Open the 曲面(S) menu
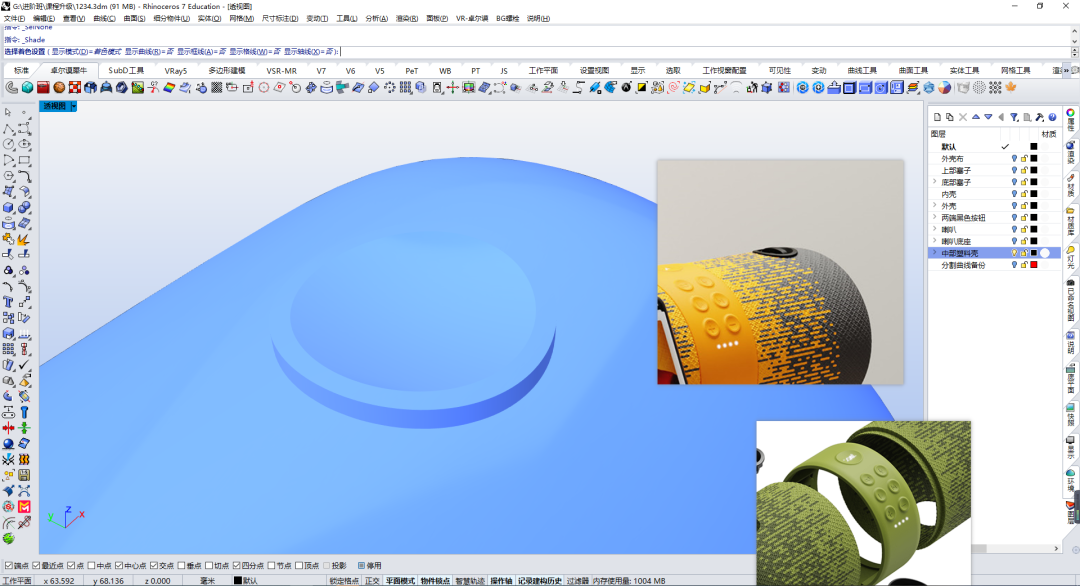 click(134, 19)
